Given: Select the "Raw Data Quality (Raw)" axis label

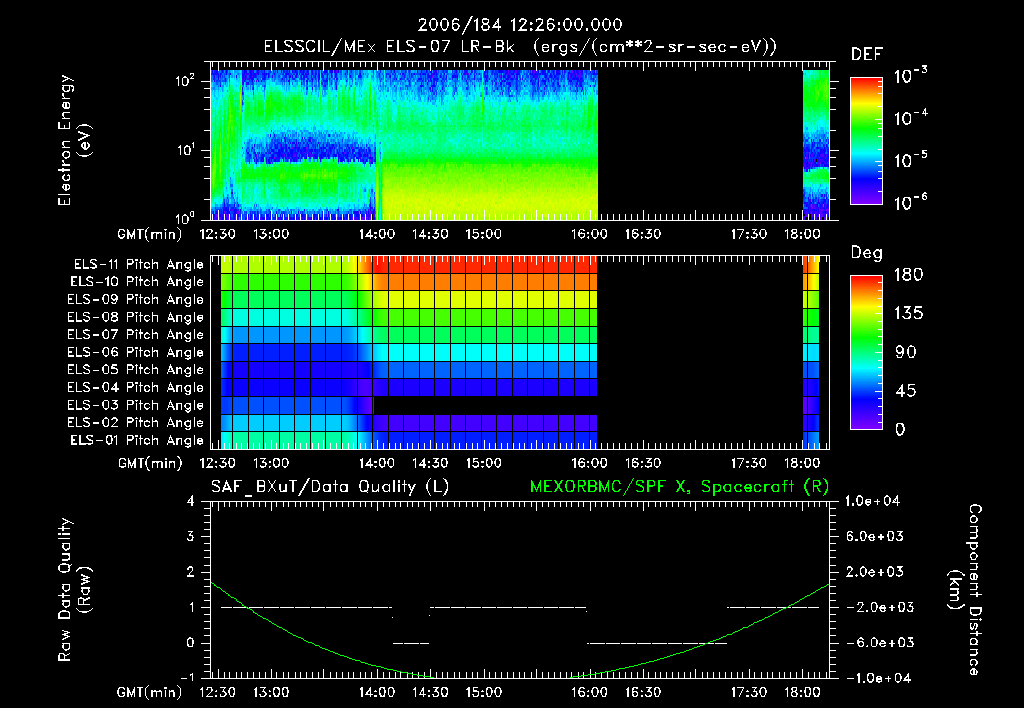Looking at the screenshot, I should (74, 590).
